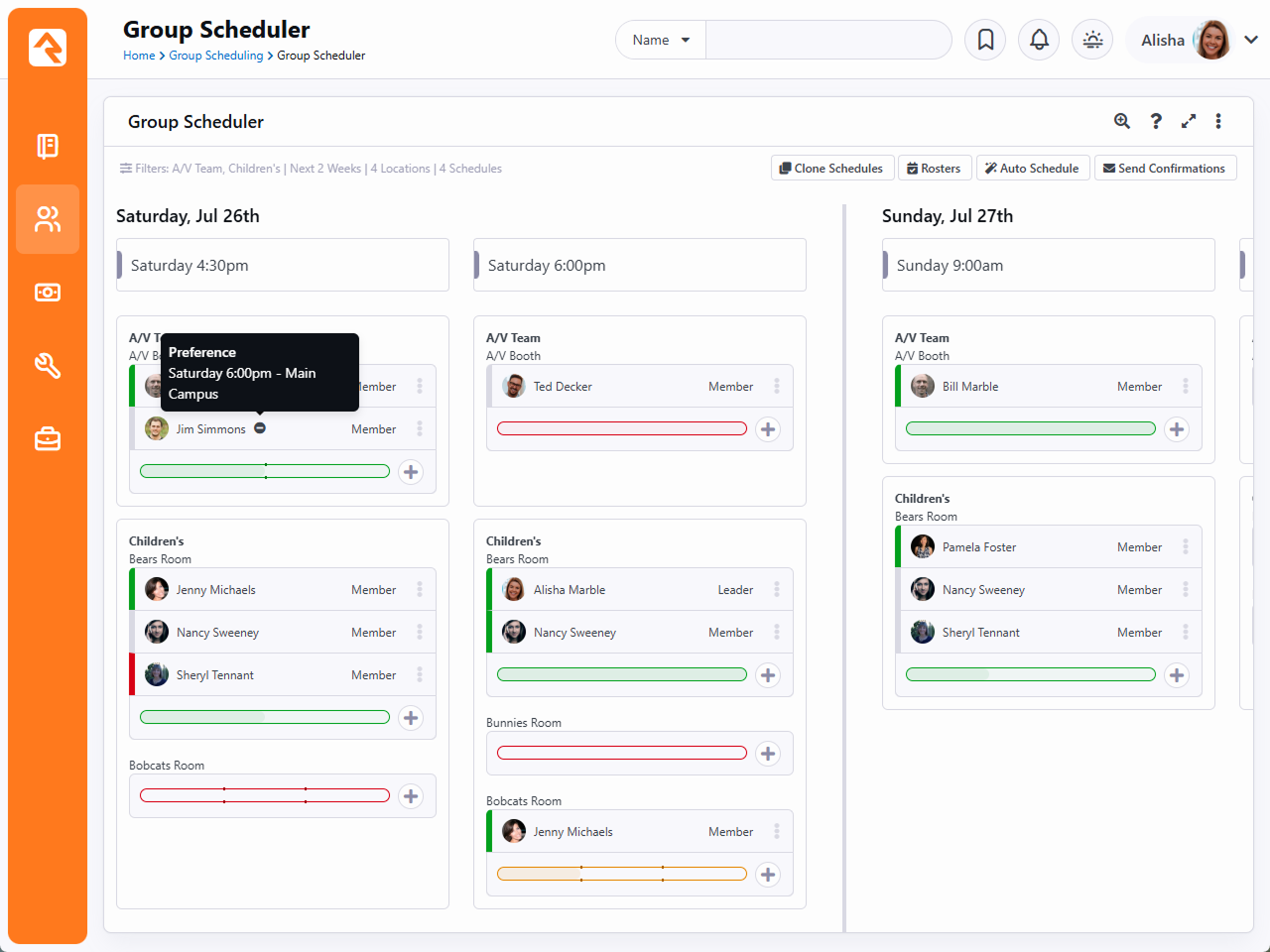Click the zoom magnifier icon in panel header
This screenshot has height=952, width=1270.
tap(1122, 121)
